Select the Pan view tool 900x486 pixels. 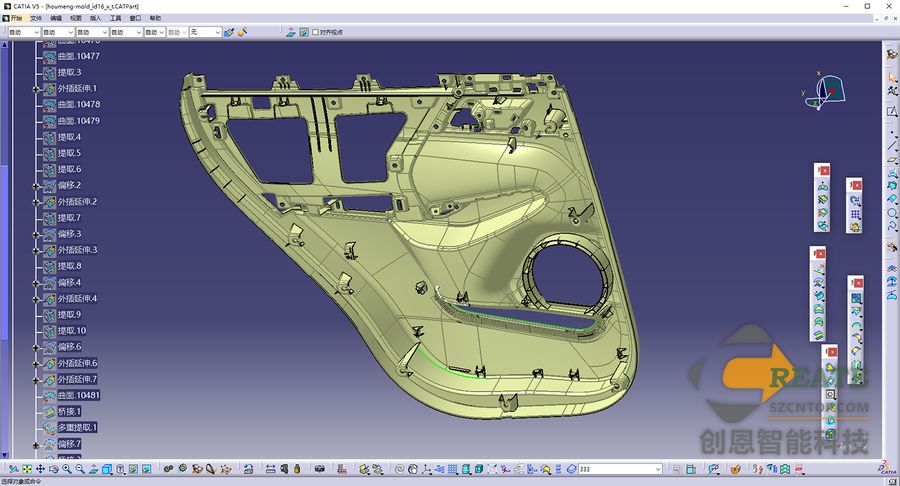[x=40, y=469]
